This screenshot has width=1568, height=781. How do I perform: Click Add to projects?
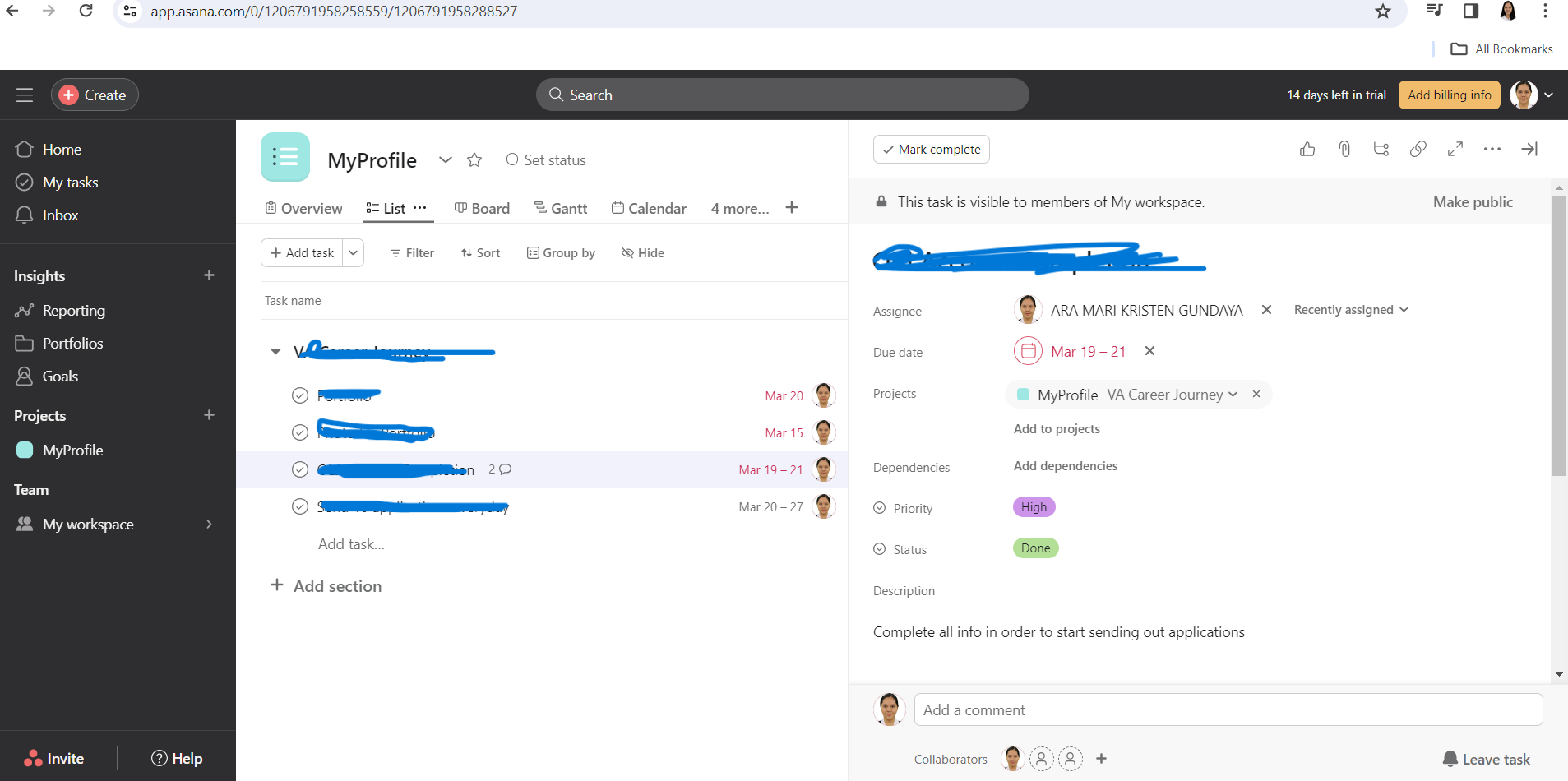coord(1057,429)
